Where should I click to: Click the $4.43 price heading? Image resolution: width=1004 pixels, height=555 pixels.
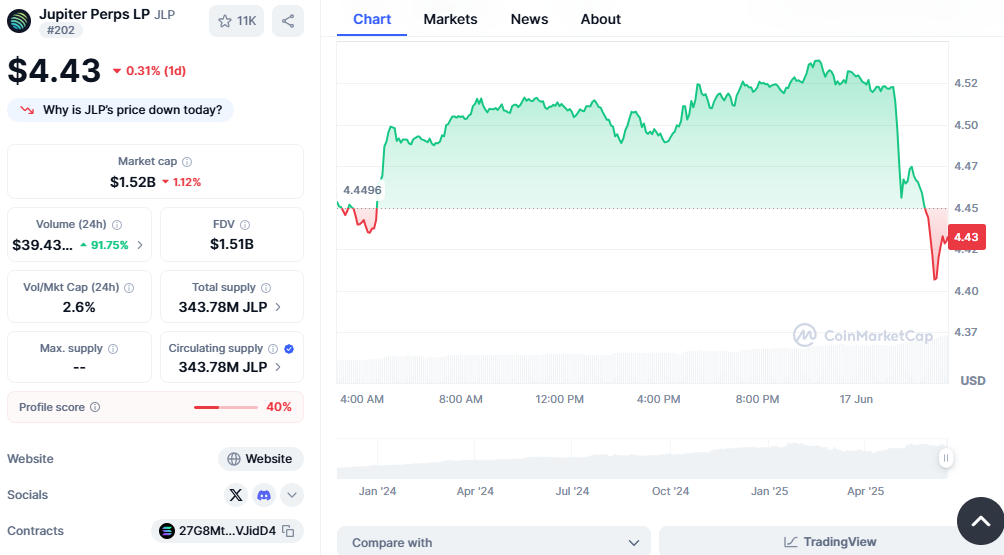54,70
